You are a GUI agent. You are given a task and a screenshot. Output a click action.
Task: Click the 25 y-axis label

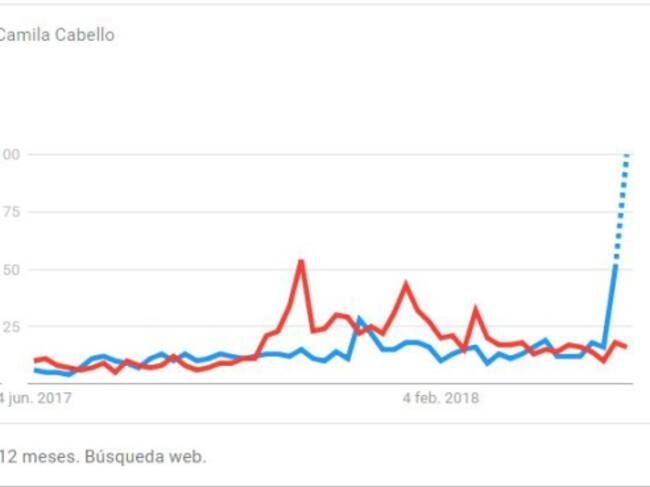click(x=10, y=327)
